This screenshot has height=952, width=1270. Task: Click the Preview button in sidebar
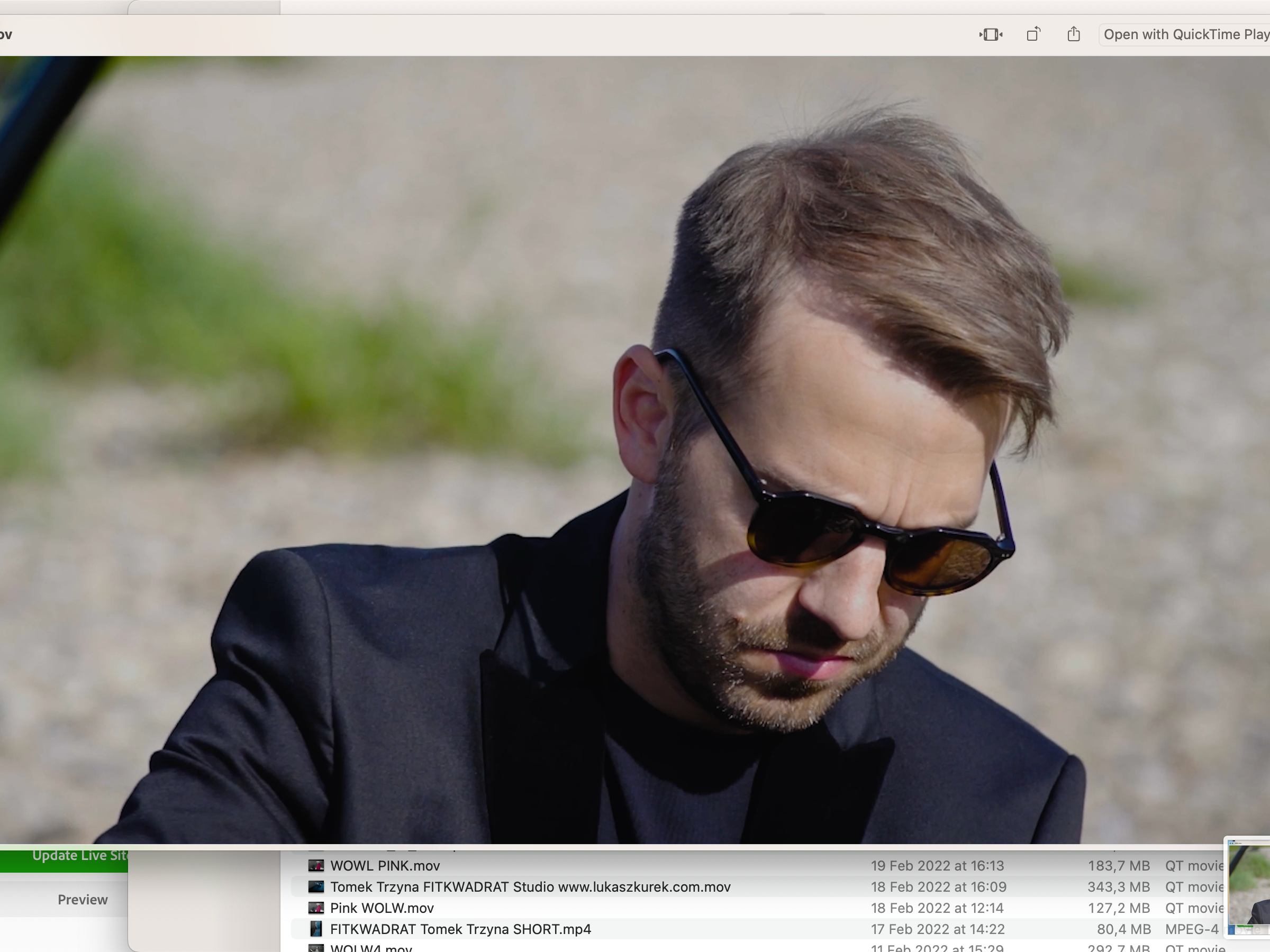coord(82,899)
